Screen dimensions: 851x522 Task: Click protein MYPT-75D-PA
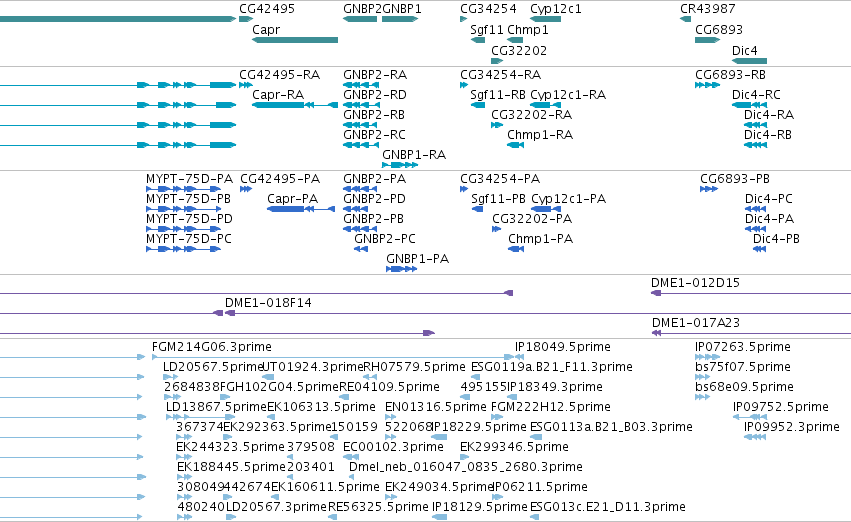[189, 179]
